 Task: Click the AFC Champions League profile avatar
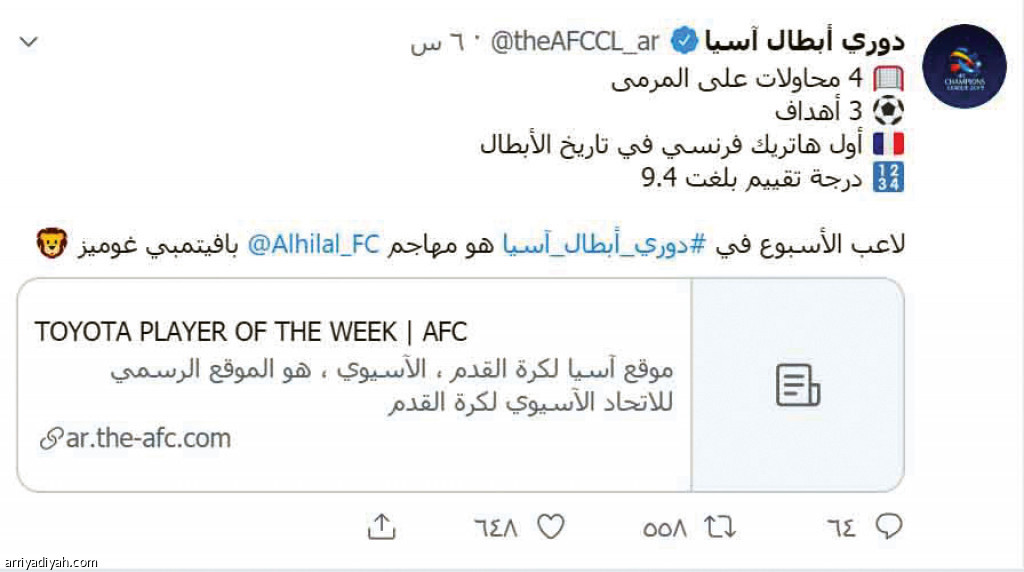click(964, 66)
